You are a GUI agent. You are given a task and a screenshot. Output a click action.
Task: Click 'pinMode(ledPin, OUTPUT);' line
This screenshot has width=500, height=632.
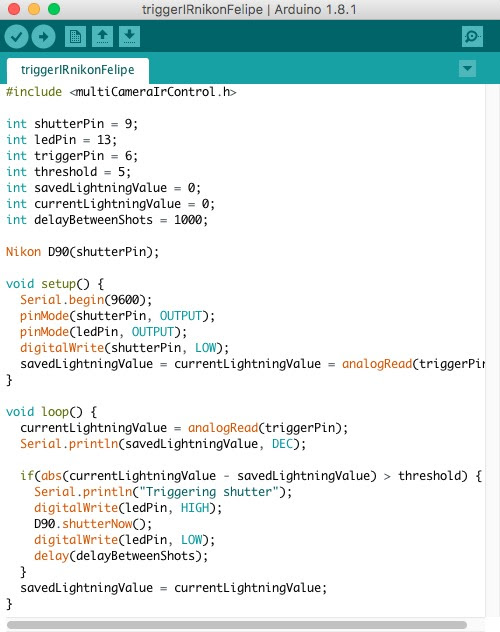point(103,332)
